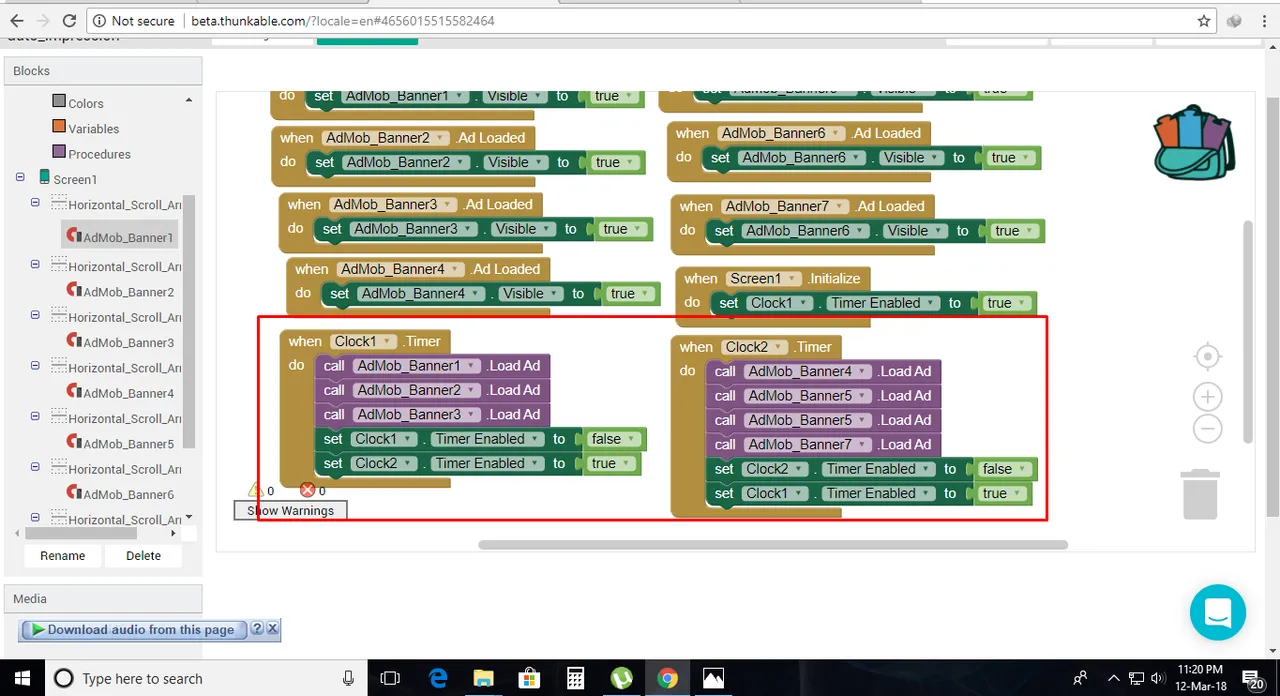This screenshot has width=1280, height=696.
Task: Open the blocks backpack icon
Action: click(1195, 143)
